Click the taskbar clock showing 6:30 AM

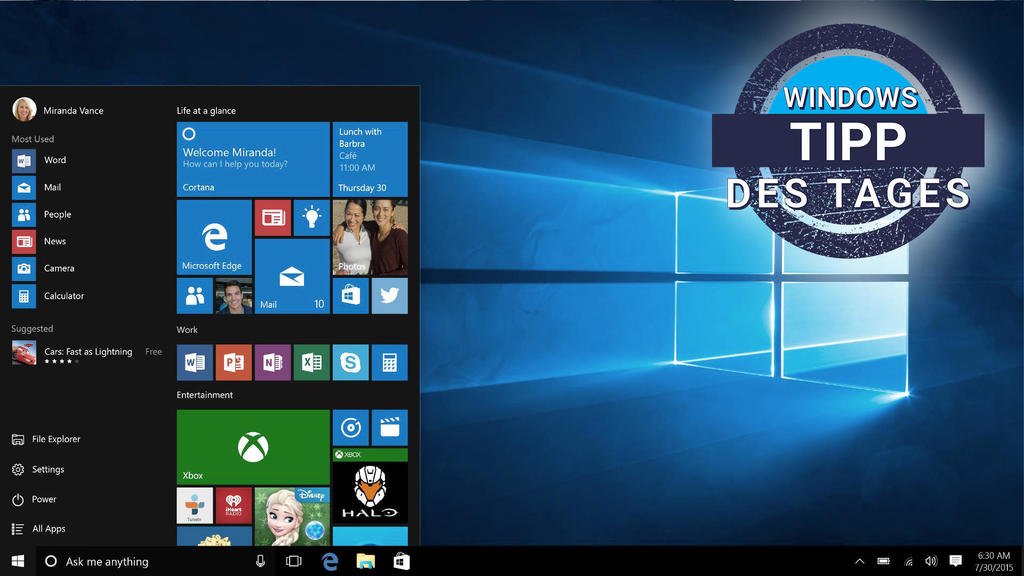click(993, 562)
